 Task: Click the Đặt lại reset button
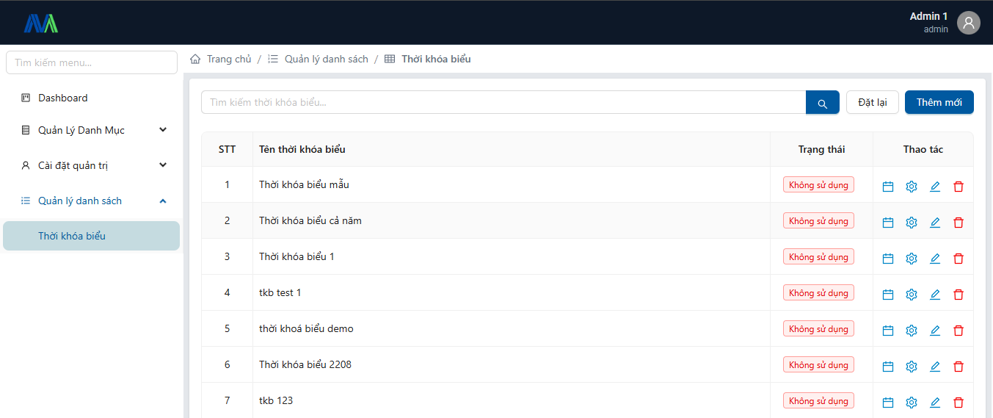872,103
